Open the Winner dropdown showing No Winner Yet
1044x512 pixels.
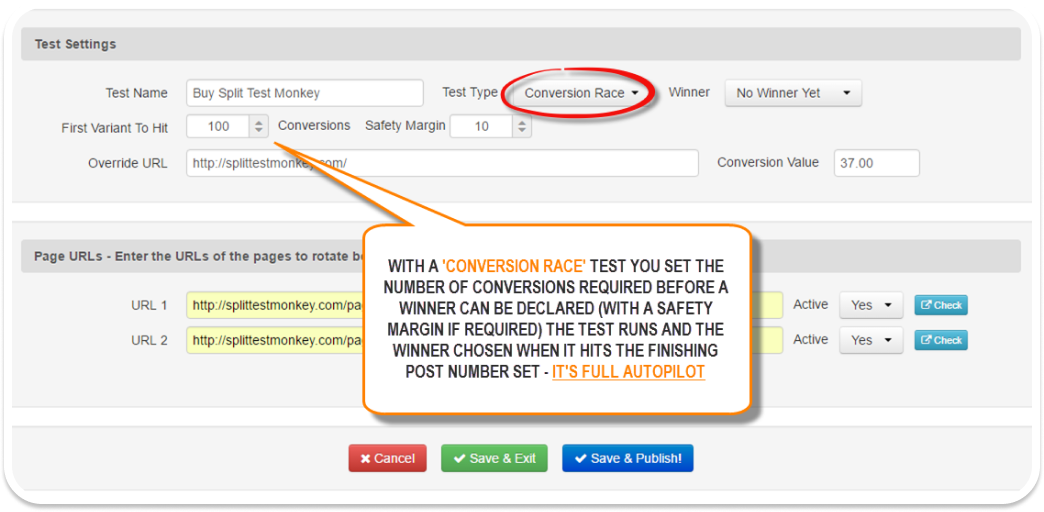coord(793,93)
